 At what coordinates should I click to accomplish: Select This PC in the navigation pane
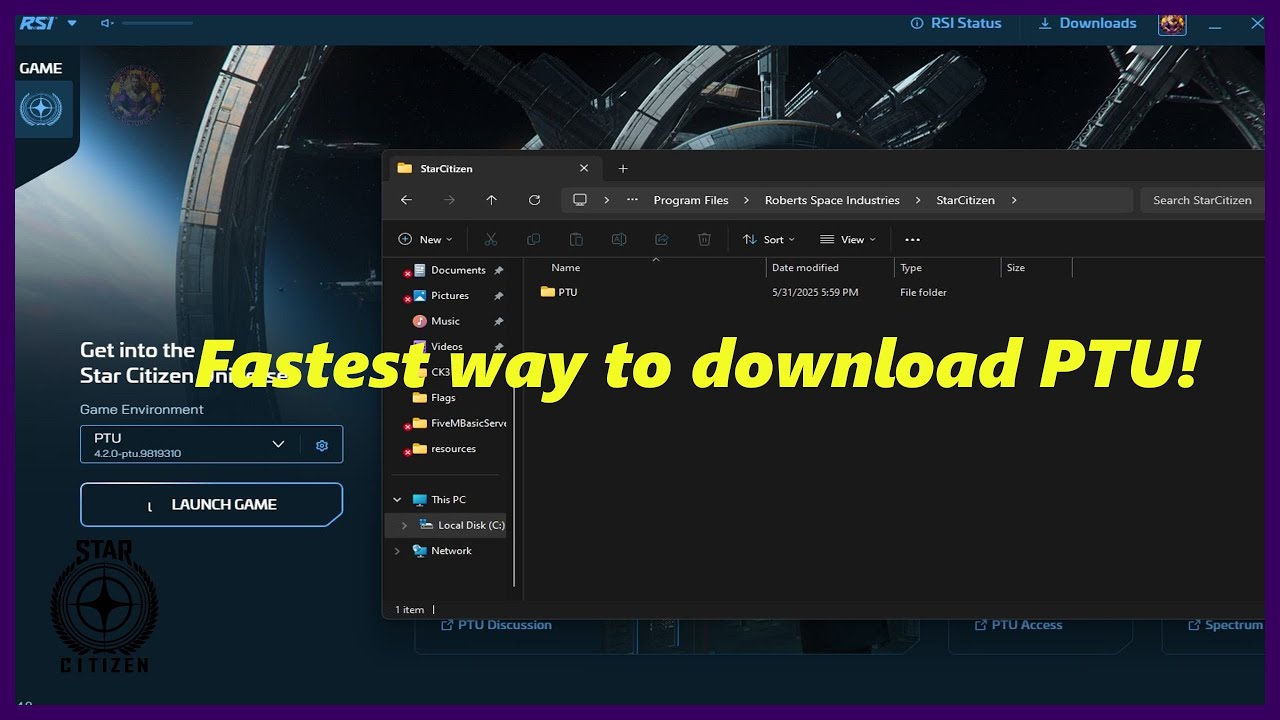point(448,500)
